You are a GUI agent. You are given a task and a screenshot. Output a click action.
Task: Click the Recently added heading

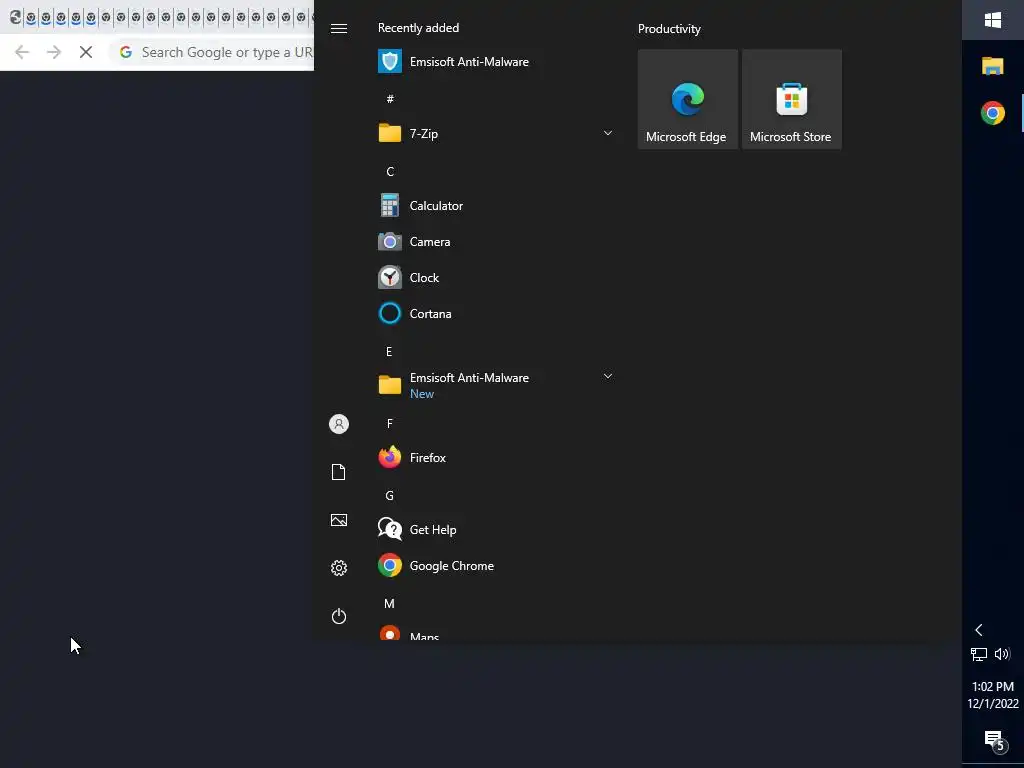pos(419,27)
